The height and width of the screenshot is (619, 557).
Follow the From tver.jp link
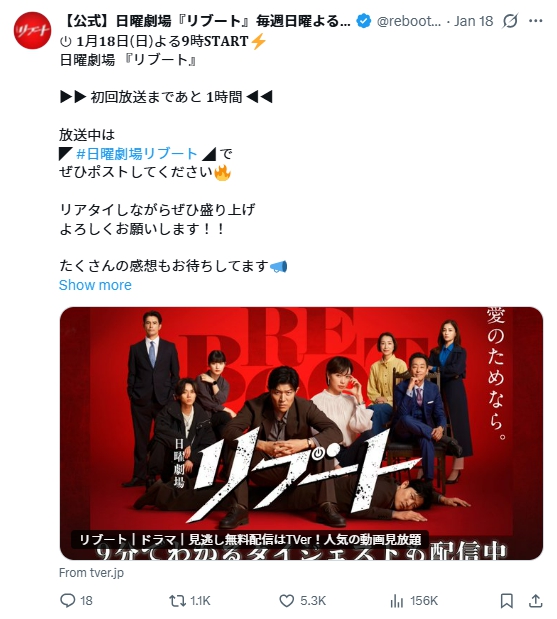(91, 572)
